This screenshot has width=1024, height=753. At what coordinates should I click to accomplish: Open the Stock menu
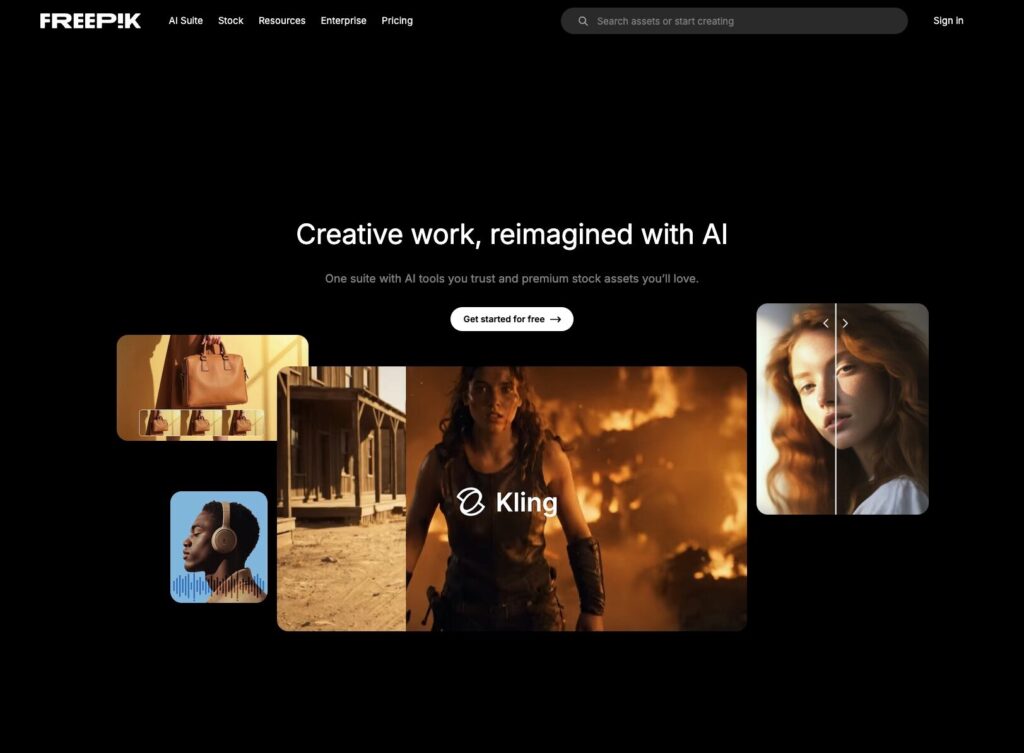point(231,21)
